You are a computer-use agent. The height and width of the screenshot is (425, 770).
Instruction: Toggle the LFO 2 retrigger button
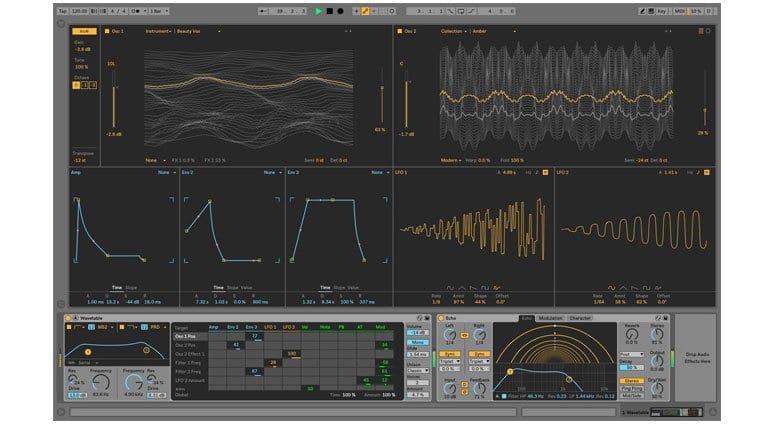coord(707,172)
